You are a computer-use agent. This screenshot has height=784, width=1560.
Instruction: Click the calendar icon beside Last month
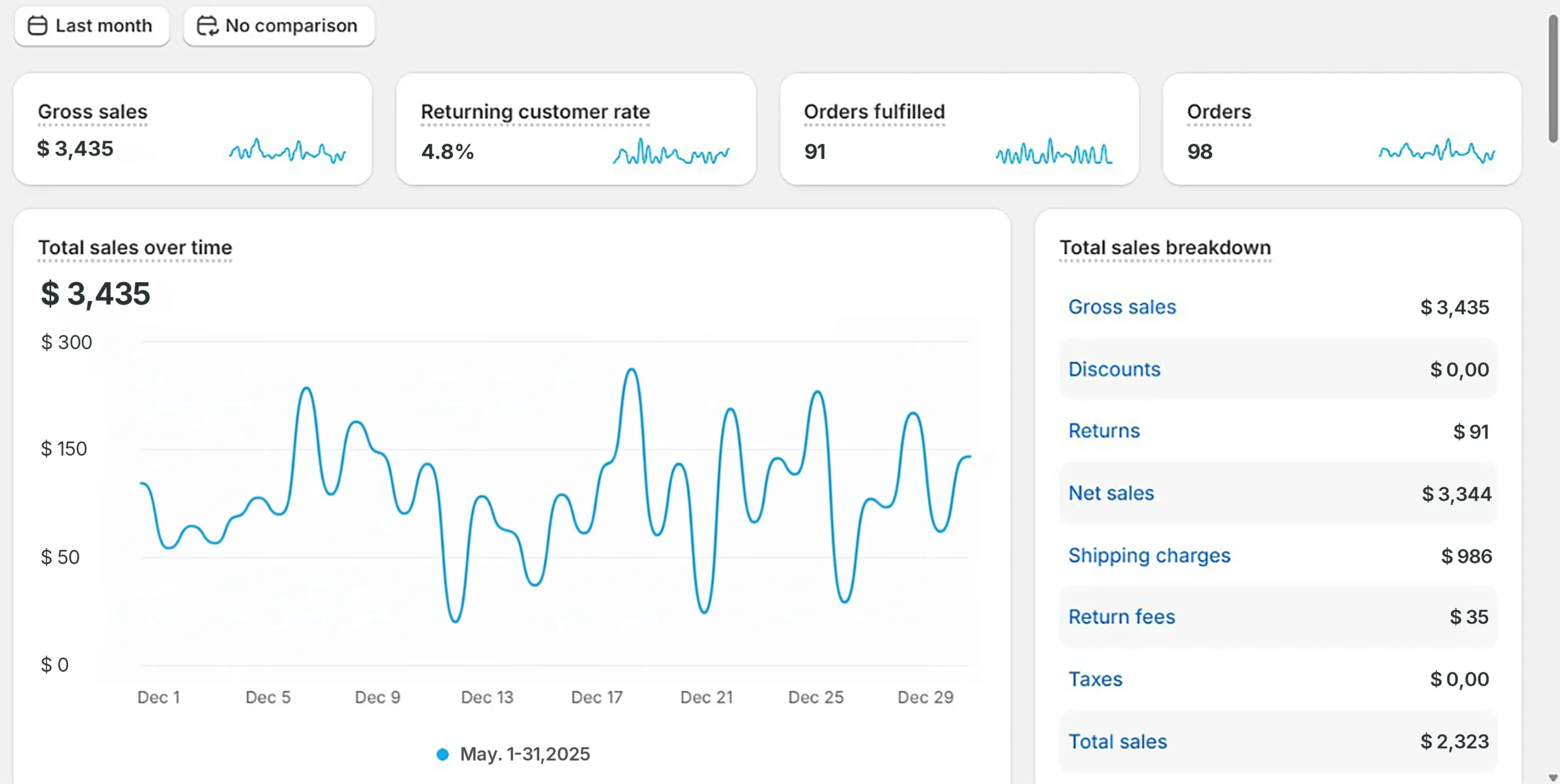(38, 26)
